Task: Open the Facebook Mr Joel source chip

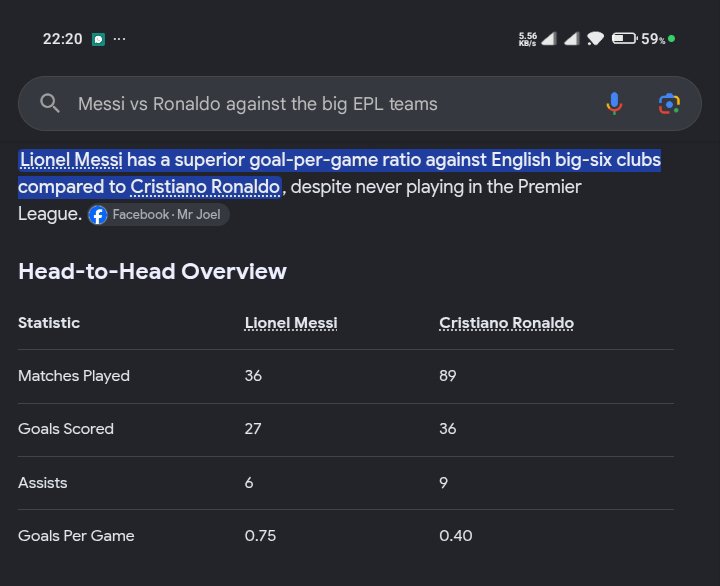Action: tap(158, 214)
